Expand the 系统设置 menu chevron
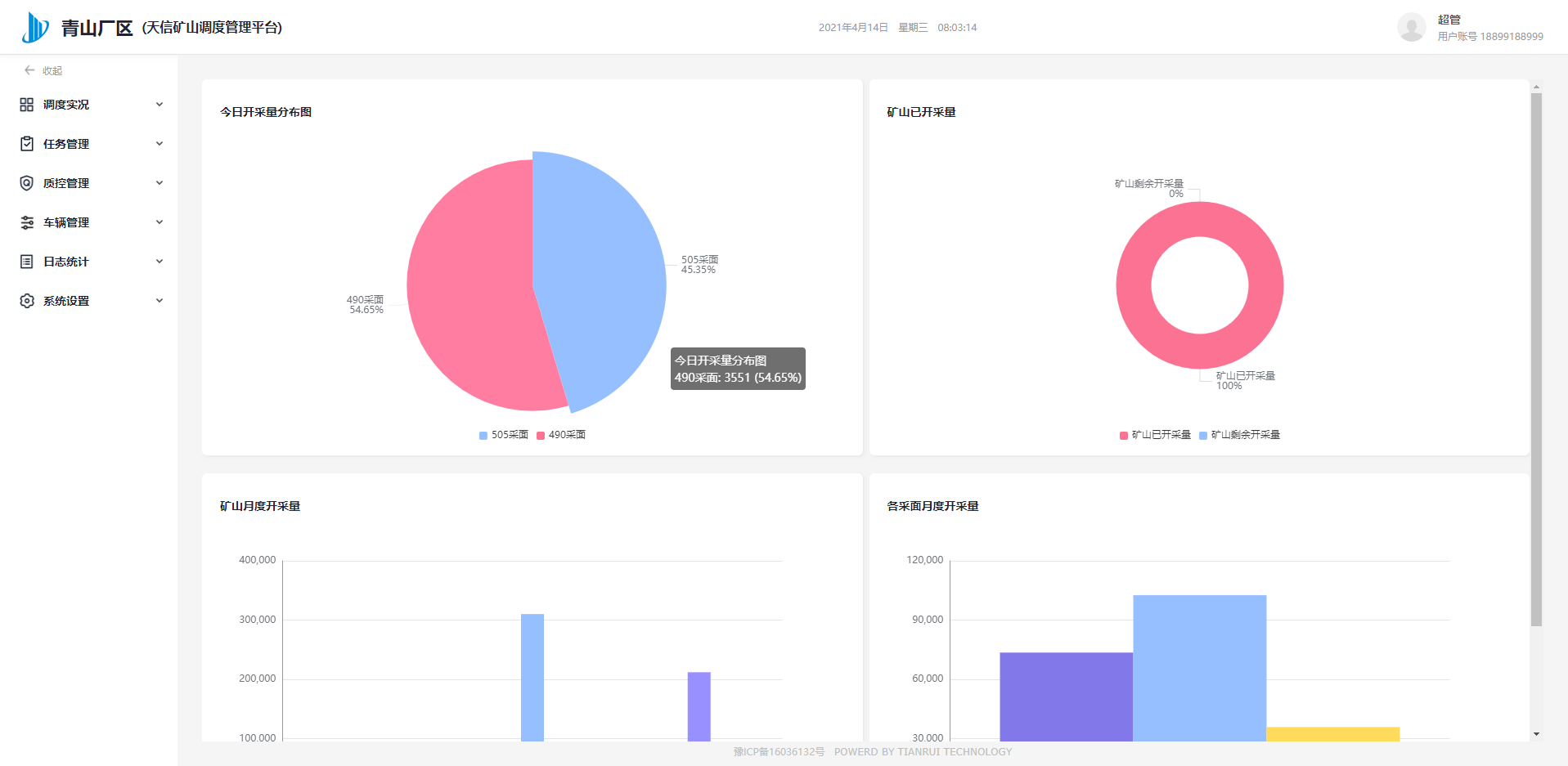1568x766 pixels. coord(159,301)
